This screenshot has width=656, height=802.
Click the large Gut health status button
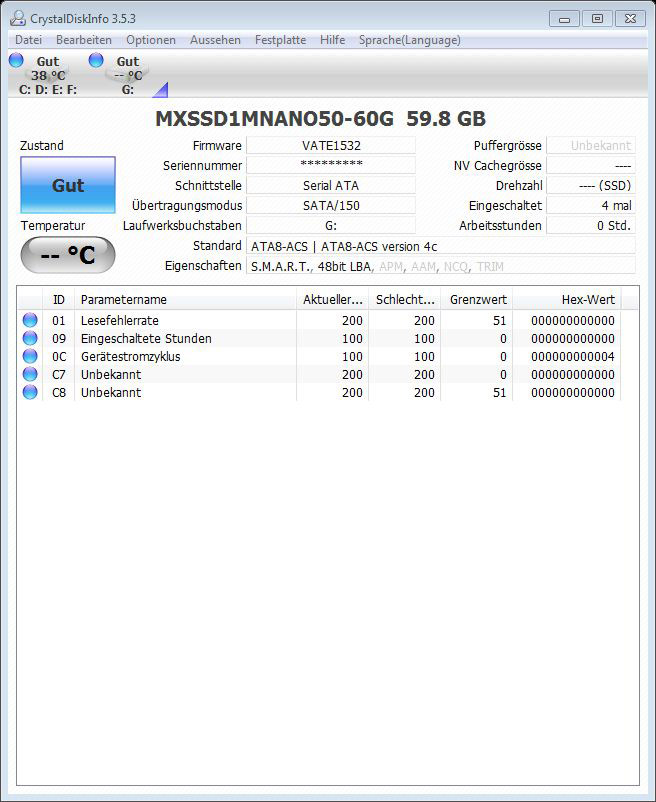pyautogui.click(x=68, y=185)
